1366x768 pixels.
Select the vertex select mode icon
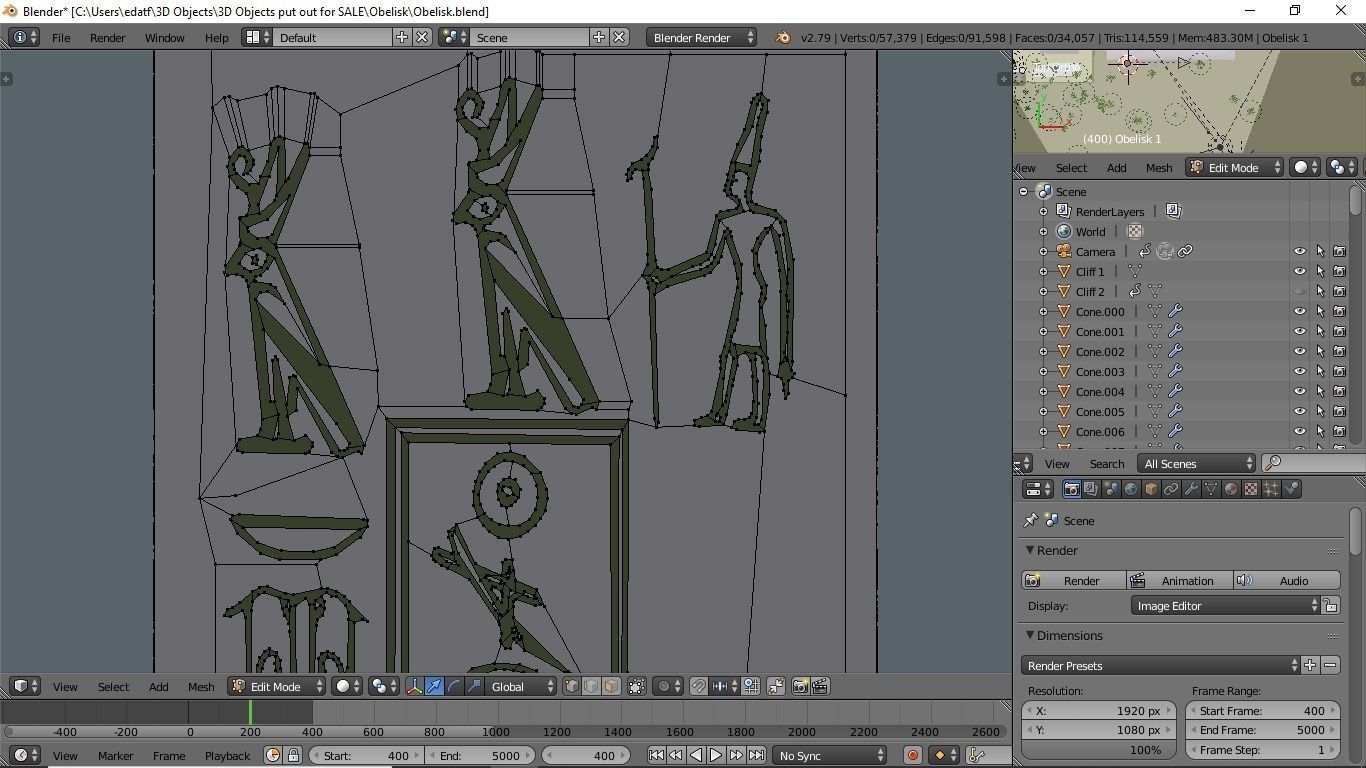click(572, 687)
